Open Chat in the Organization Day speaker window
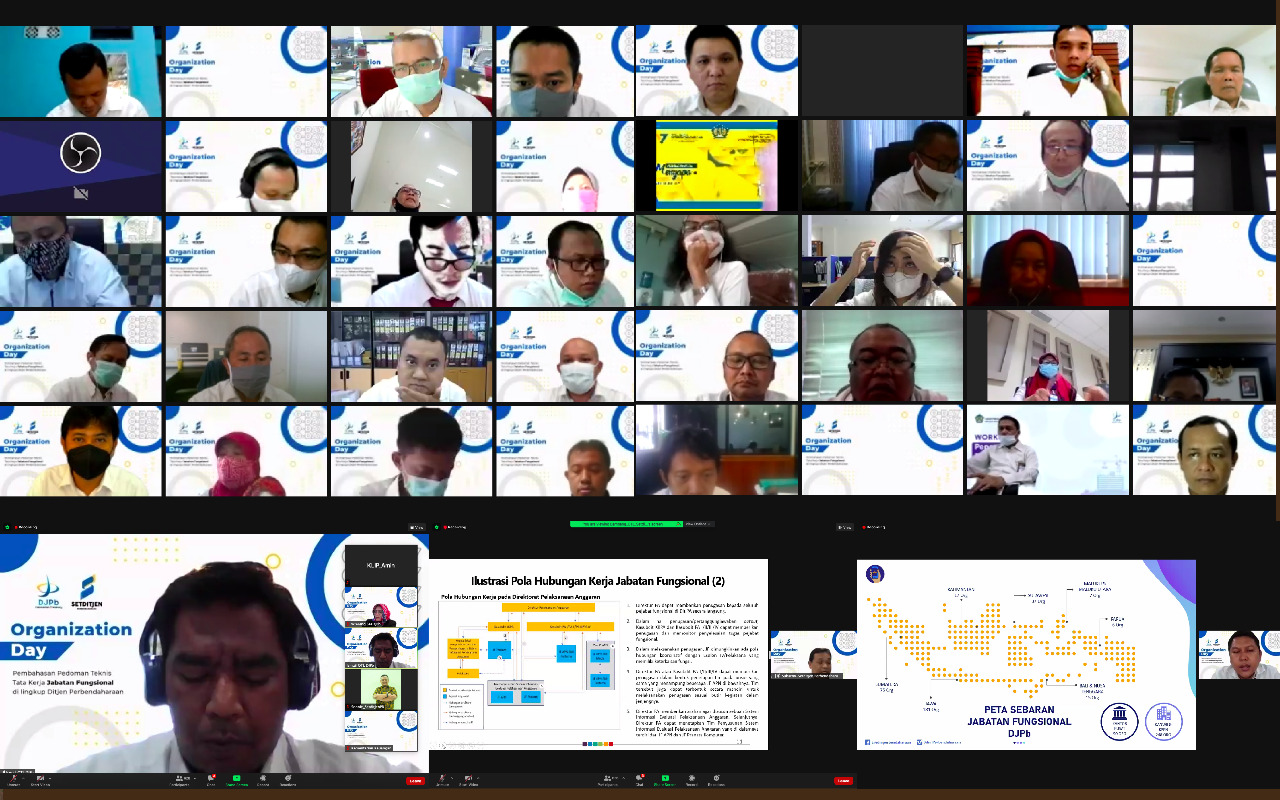 (211, 781)
